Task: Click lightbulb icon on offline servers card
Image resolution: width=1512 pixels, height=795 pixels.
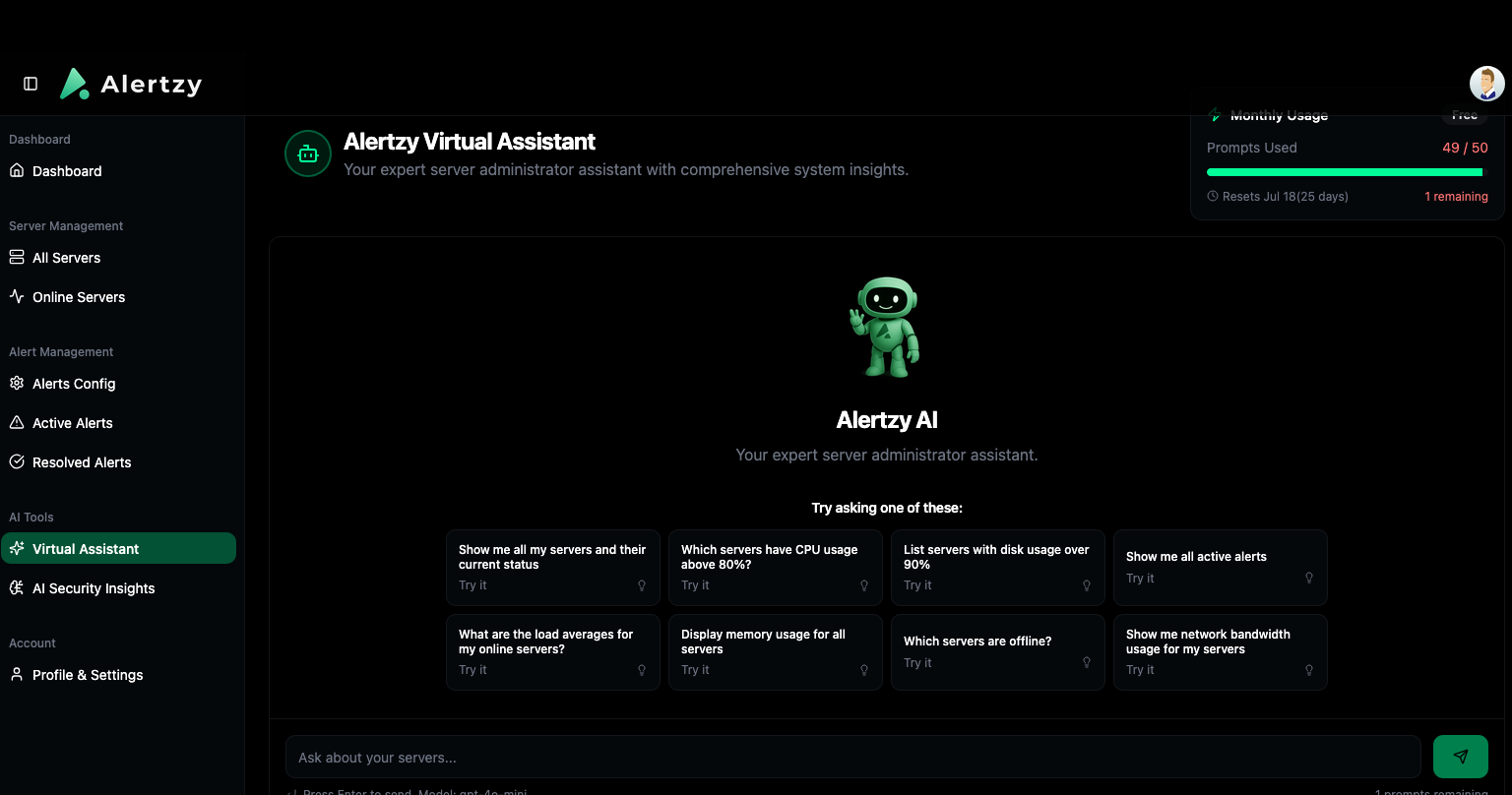Action: point(1087,663)
